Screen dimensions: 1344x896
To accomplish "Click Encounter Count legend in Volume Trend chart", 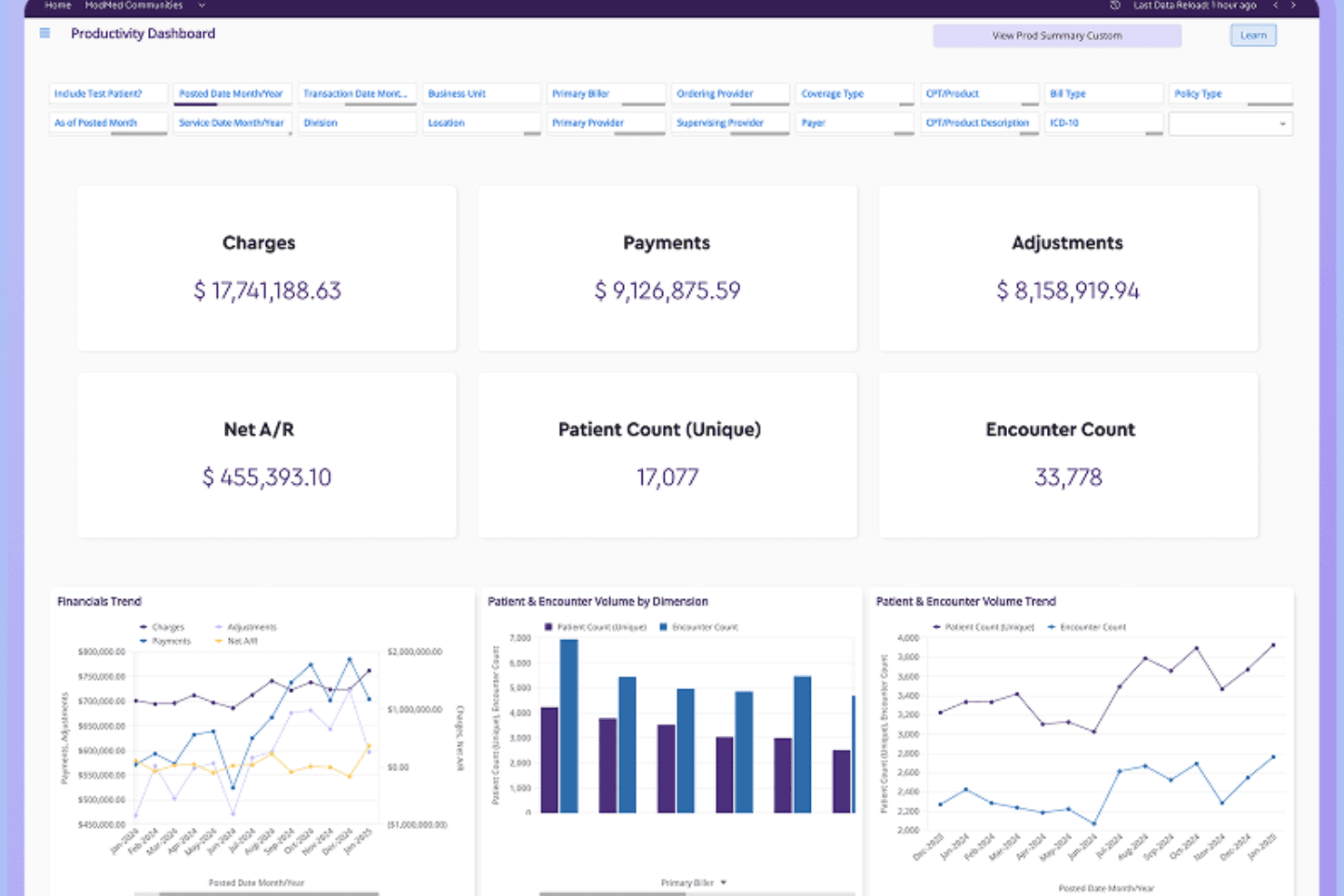I will point(1087,627).
